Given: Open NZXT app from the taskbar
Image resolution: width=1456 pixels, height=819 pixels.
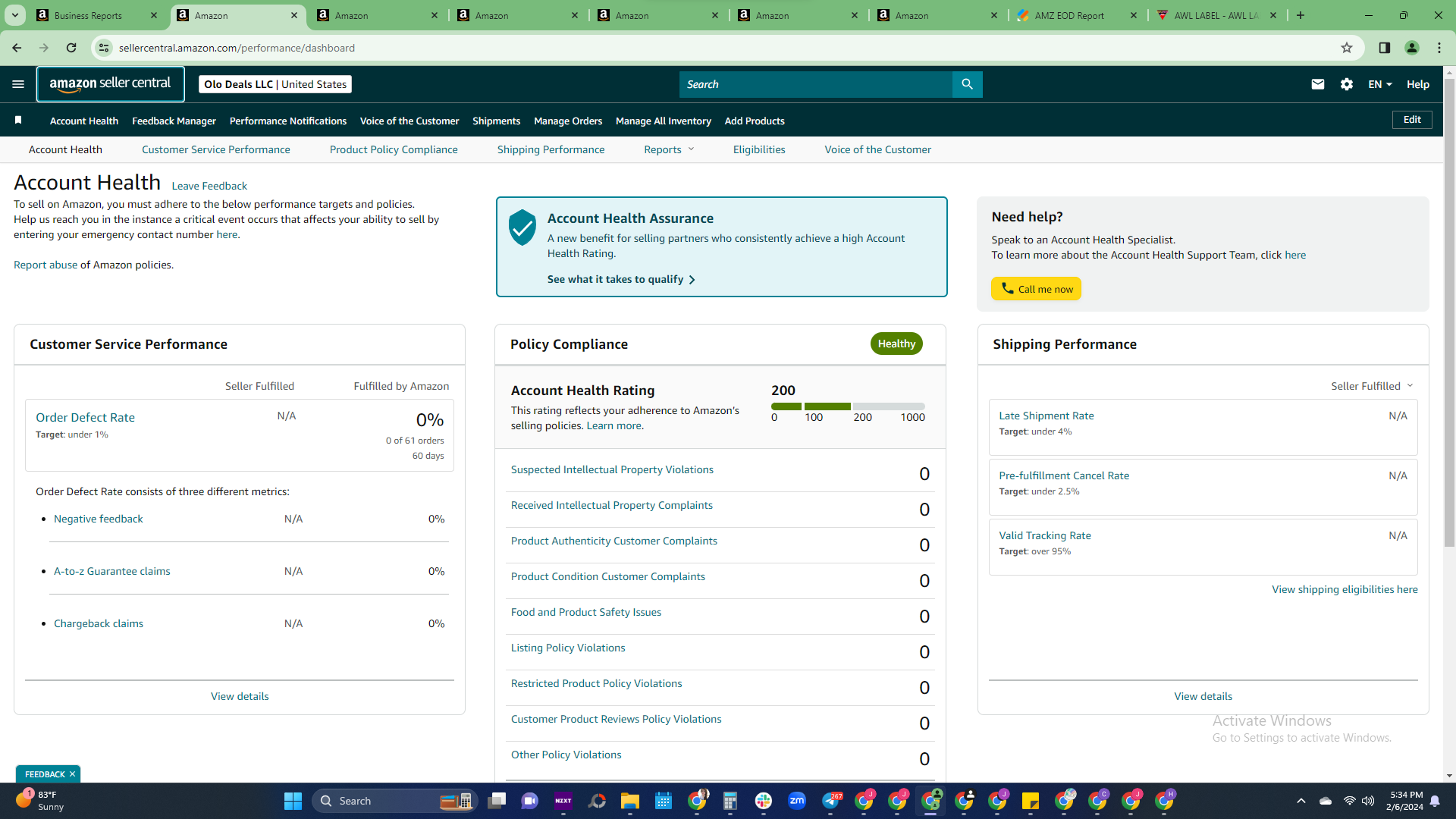Looking at the screenshot, I should coord(563,801).
